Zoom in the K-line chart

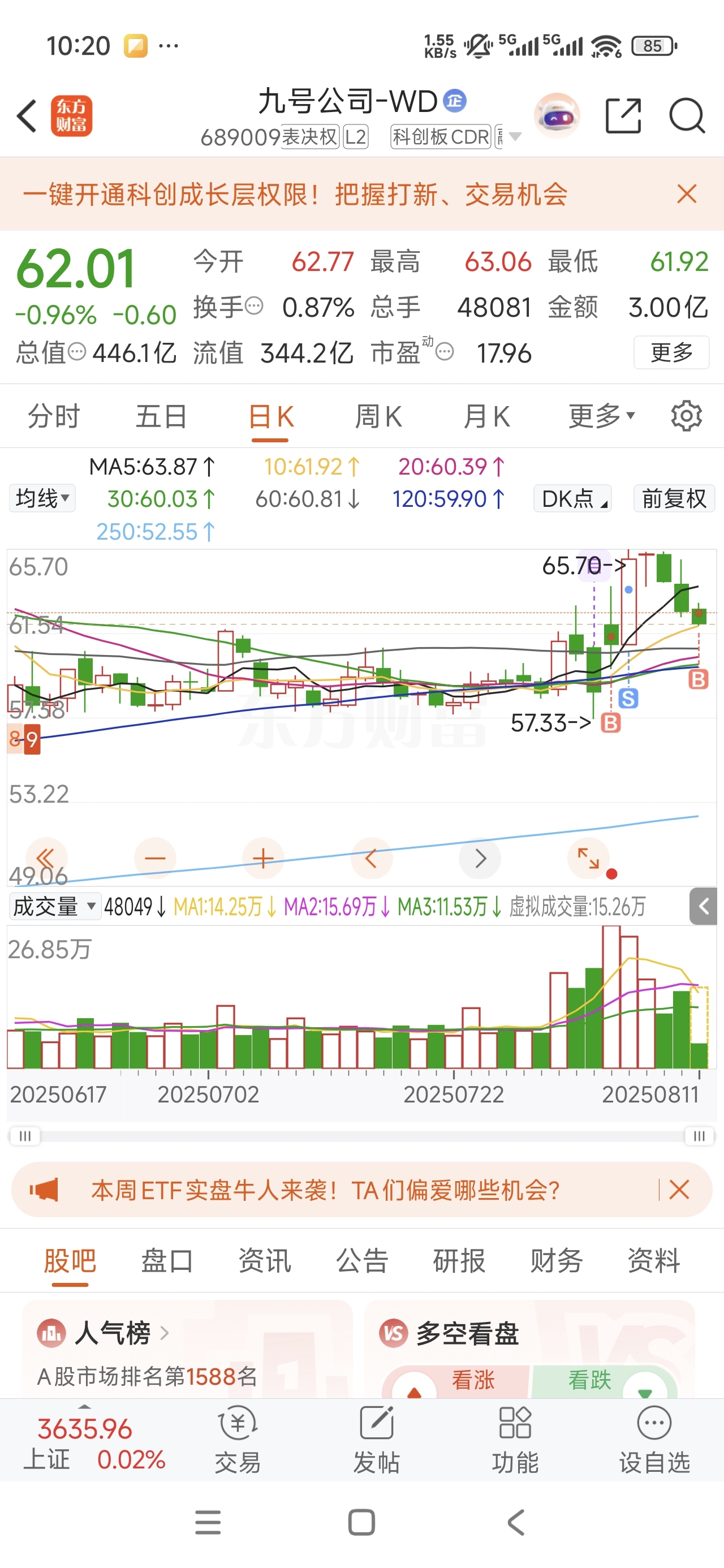[x=263, y=858]
